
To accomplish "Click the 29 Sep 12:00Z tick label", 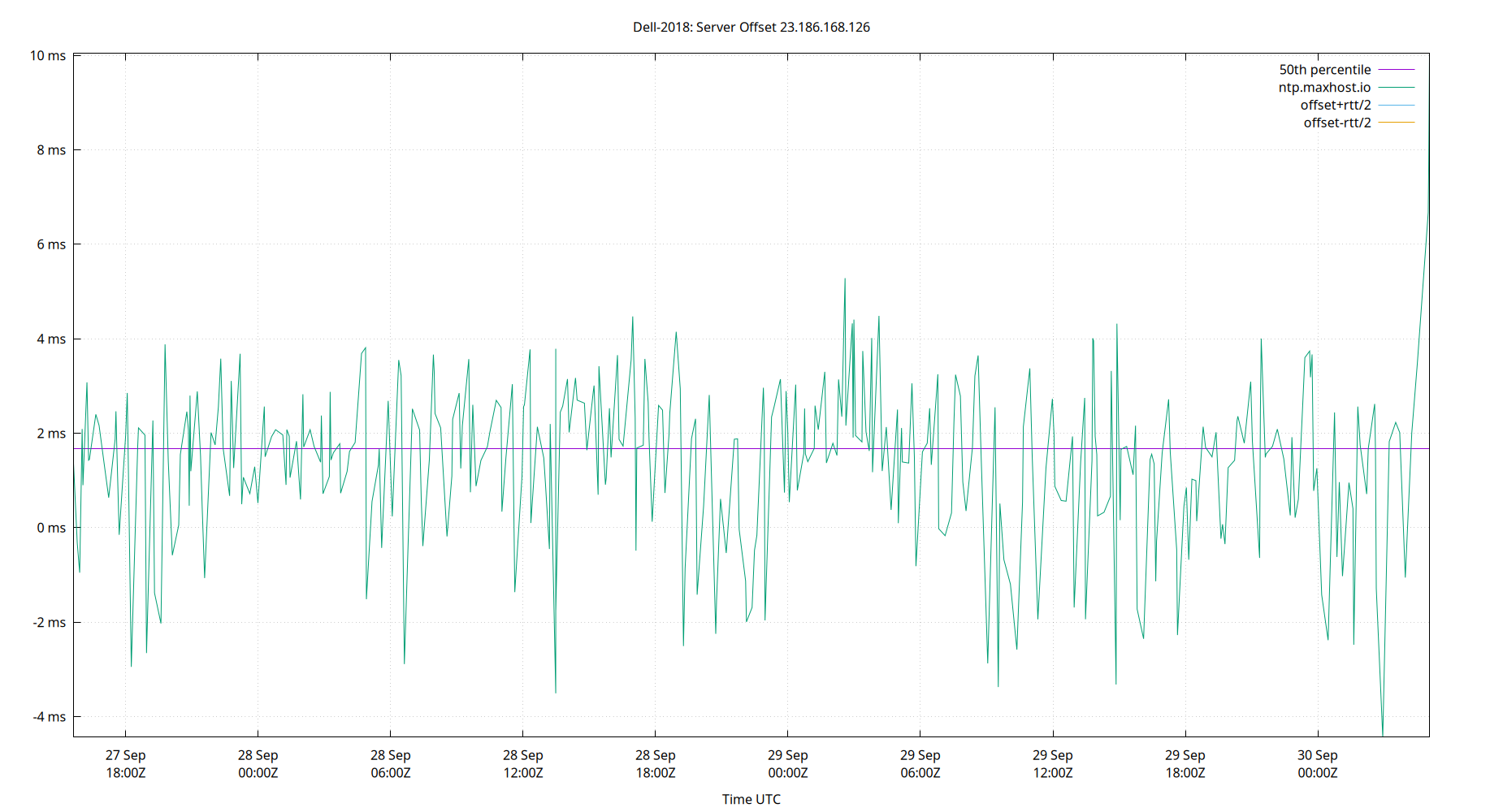I will pos(1053,764).
